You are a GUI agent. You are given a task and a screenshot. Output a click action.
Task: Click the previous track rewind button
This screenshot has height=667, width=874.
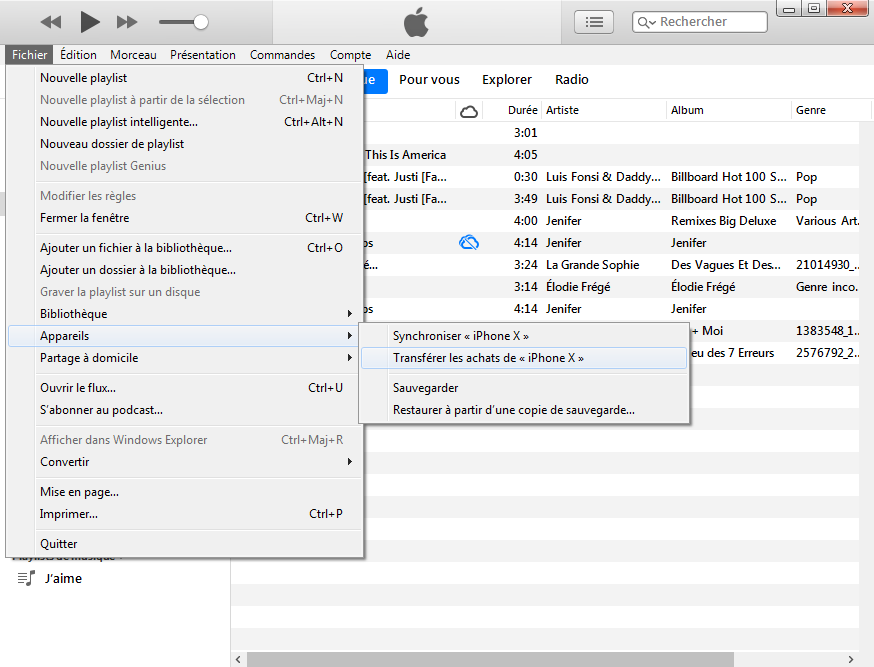(x=51, y=22)
